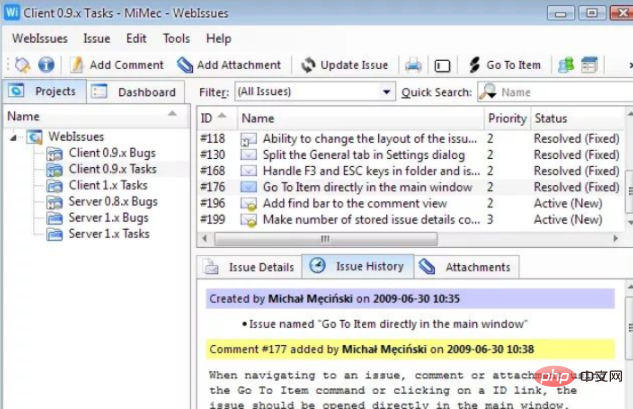The width and height of the screenshot is (633, 409).
Task: Select Client 0.9.x Tasks folder
Action: 113,169
